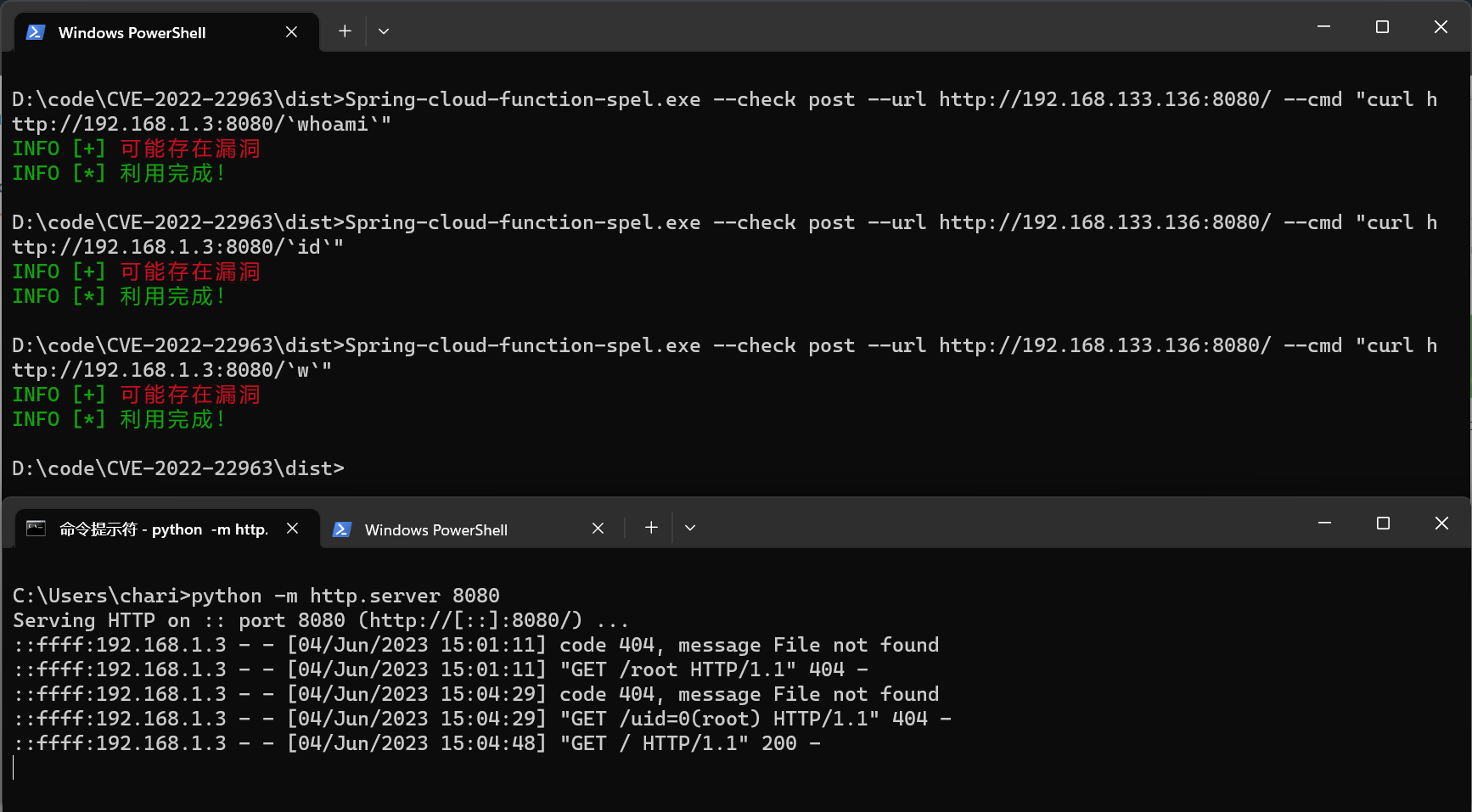Click the empty D:\code\CVE-2022-22963\dist> prompt line
This screenshot has width=1472, height=812.
point(178,468)
